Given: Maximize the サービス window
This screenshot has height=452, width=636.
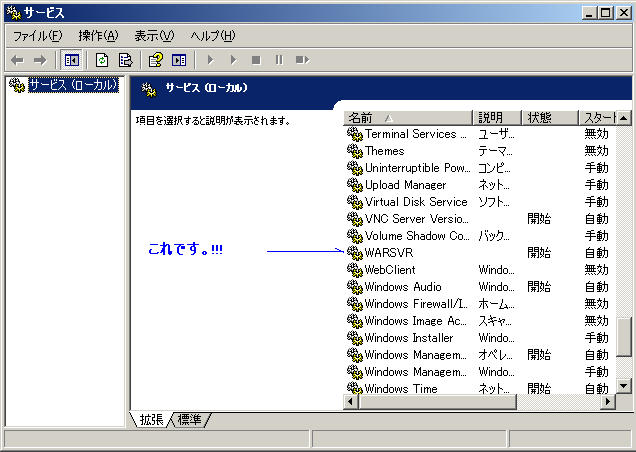Looking at the screenshot, I should coord(606,13).
